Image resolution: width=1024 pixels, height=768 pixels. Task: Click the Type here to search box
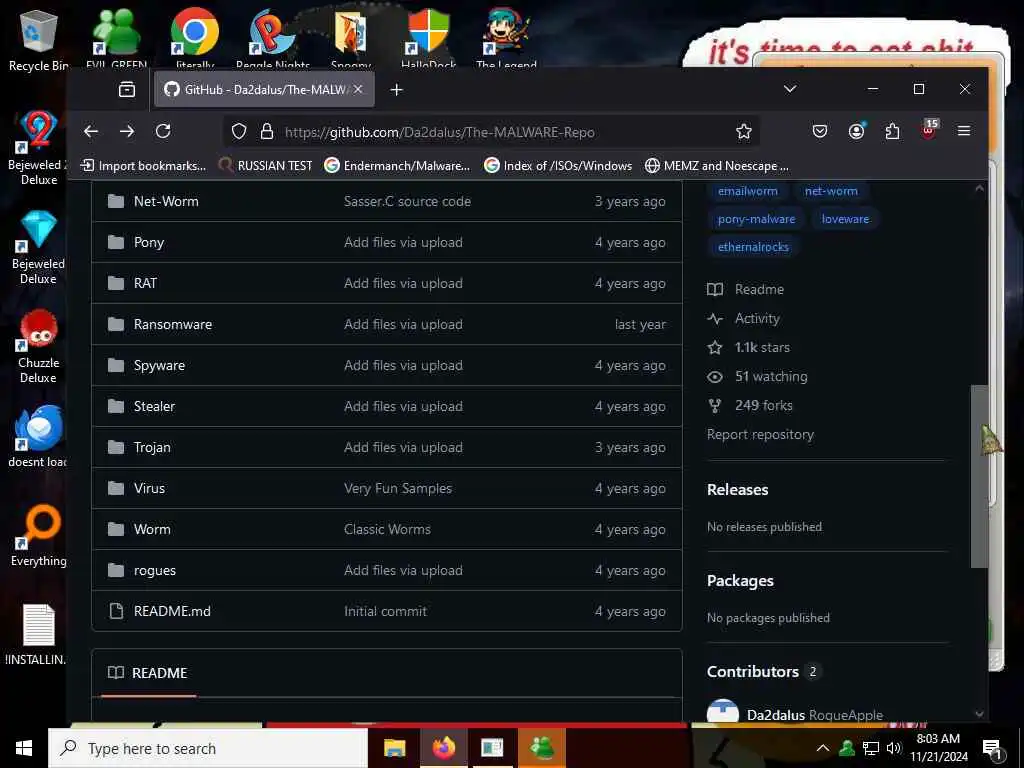click(x=208, y=748)
